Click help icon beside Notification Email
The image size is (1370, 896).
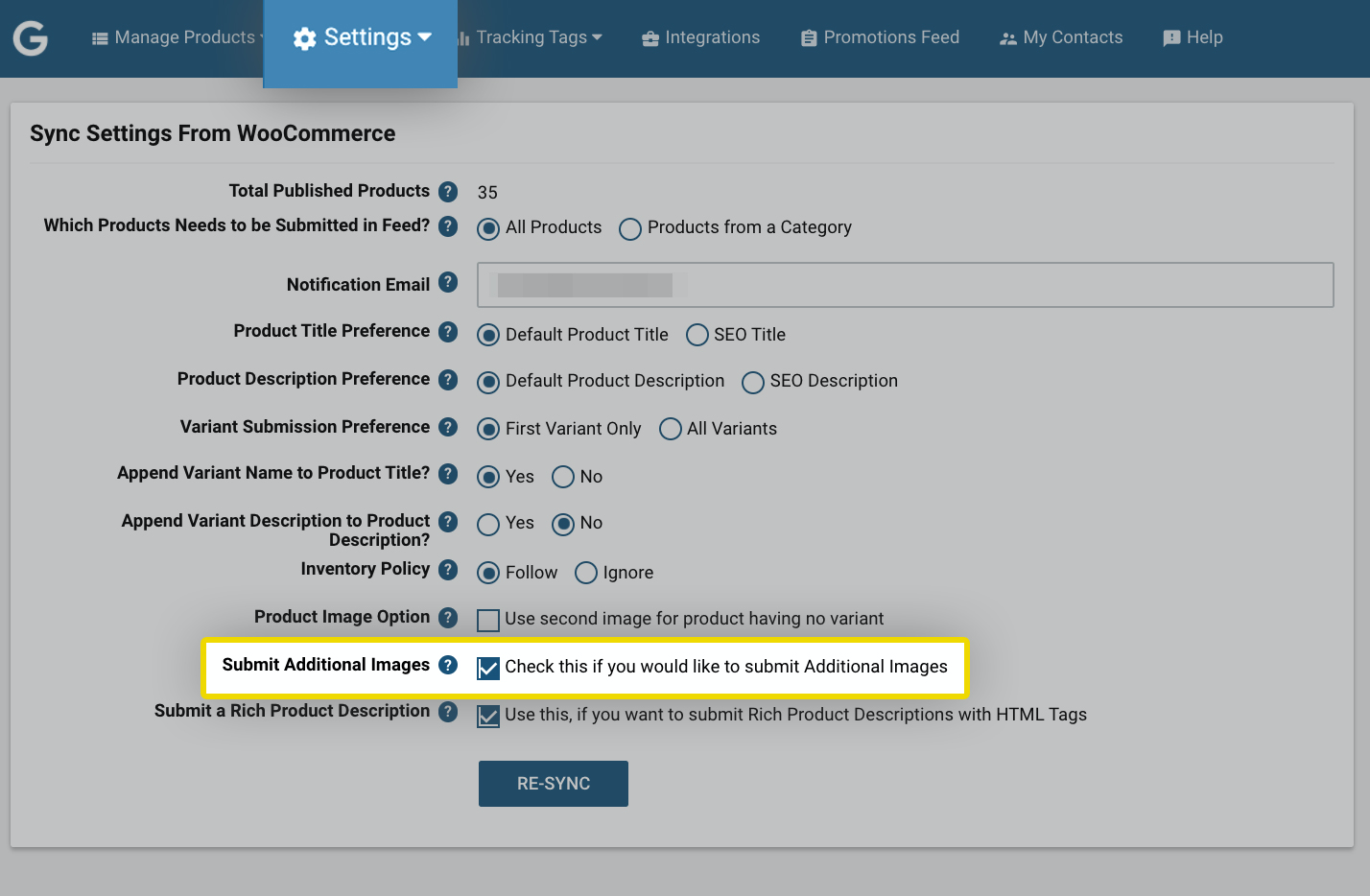point(448,282)
